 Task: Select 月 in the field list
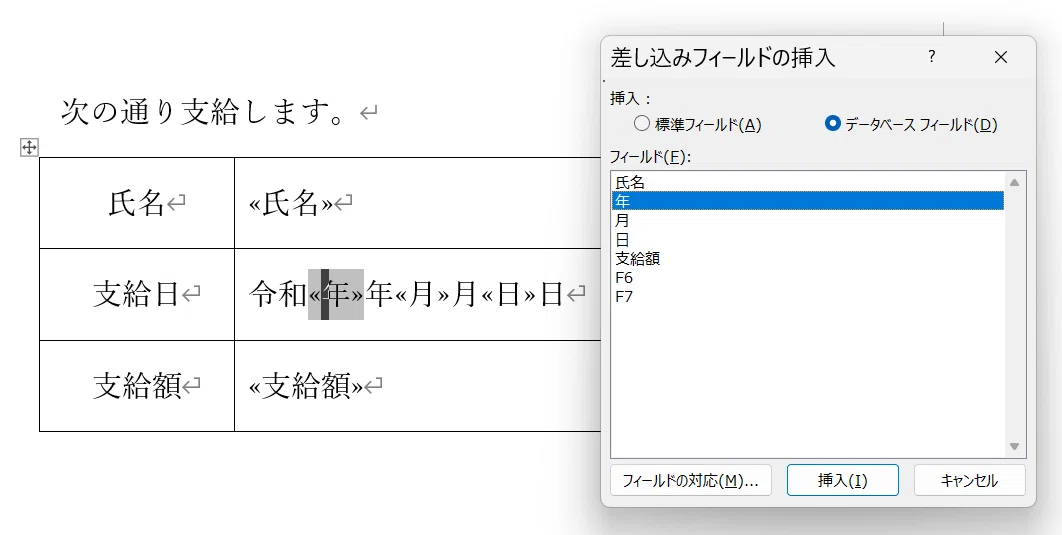click(807, 220)
